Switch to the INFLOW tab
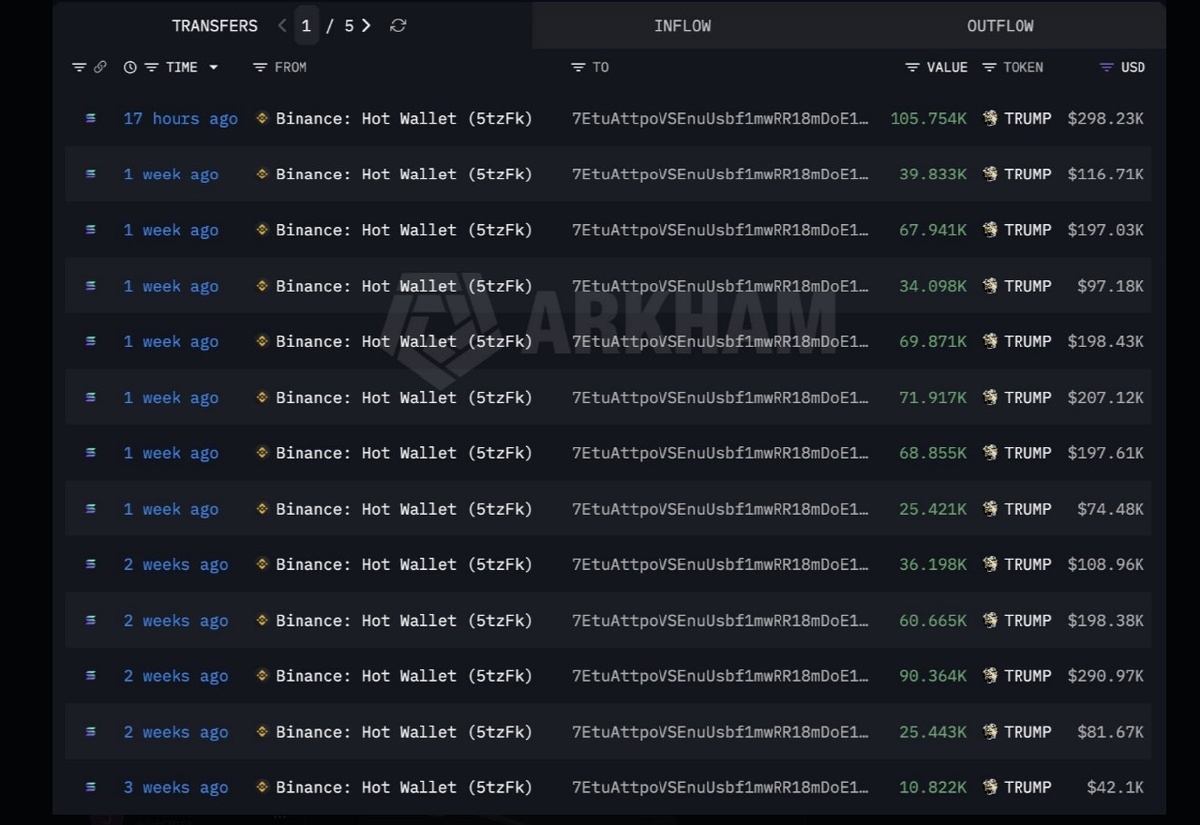Viewport: 1200px width, 825px height. (683, 26)
